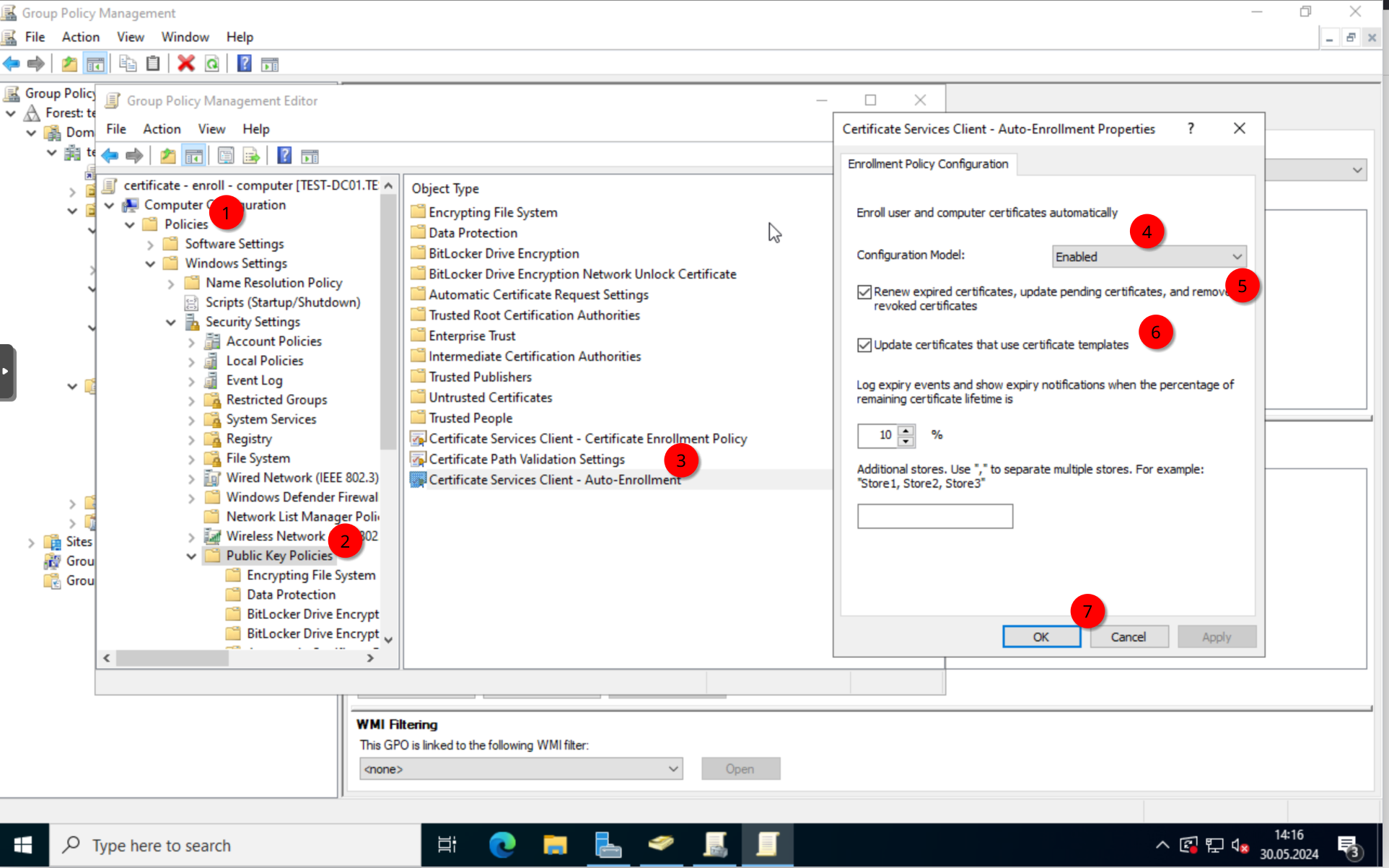
Task: Click Back arrow in Policy Editor toolbar
Action: pos(110,156)
